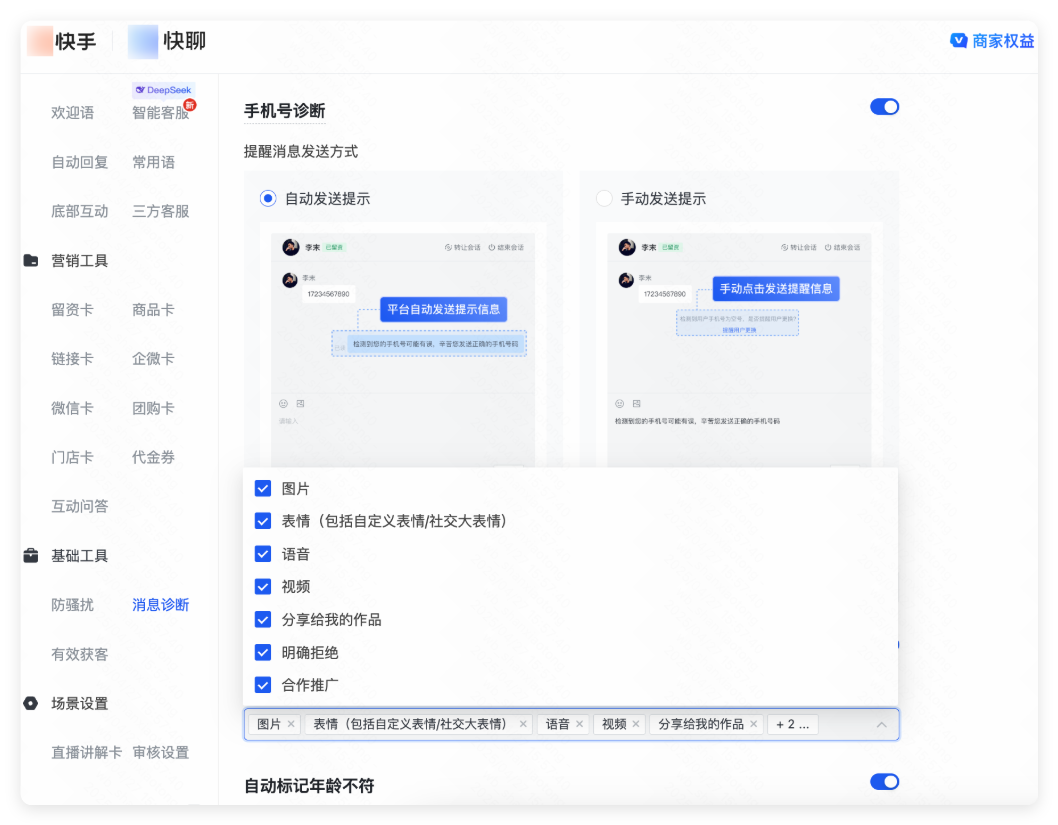Select the emoji smiley icon in chat input
Screen dimensions: 1058x825
tap(283, 403)
